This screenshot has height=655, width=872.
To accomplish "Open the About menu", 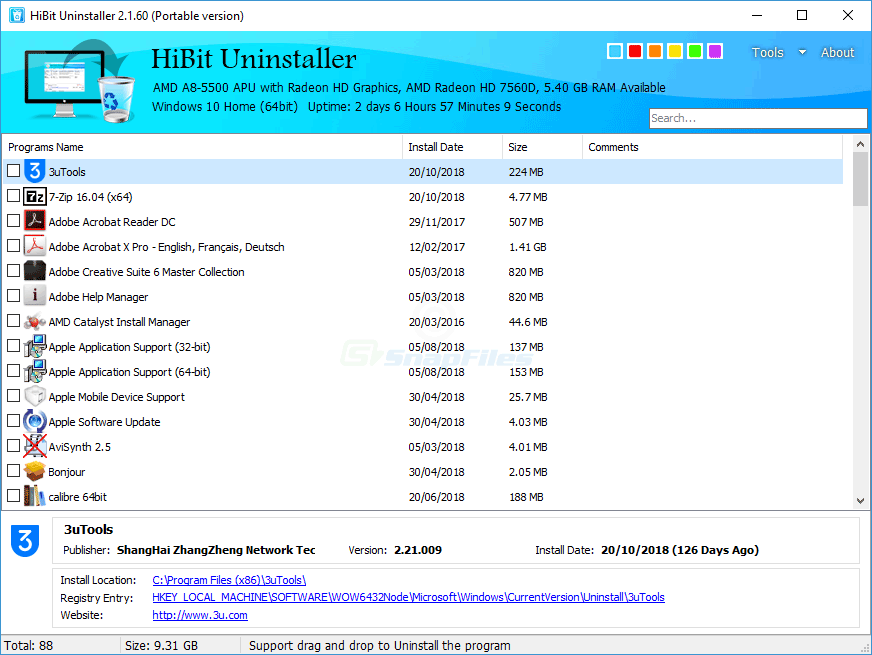I will pos(837,52).
